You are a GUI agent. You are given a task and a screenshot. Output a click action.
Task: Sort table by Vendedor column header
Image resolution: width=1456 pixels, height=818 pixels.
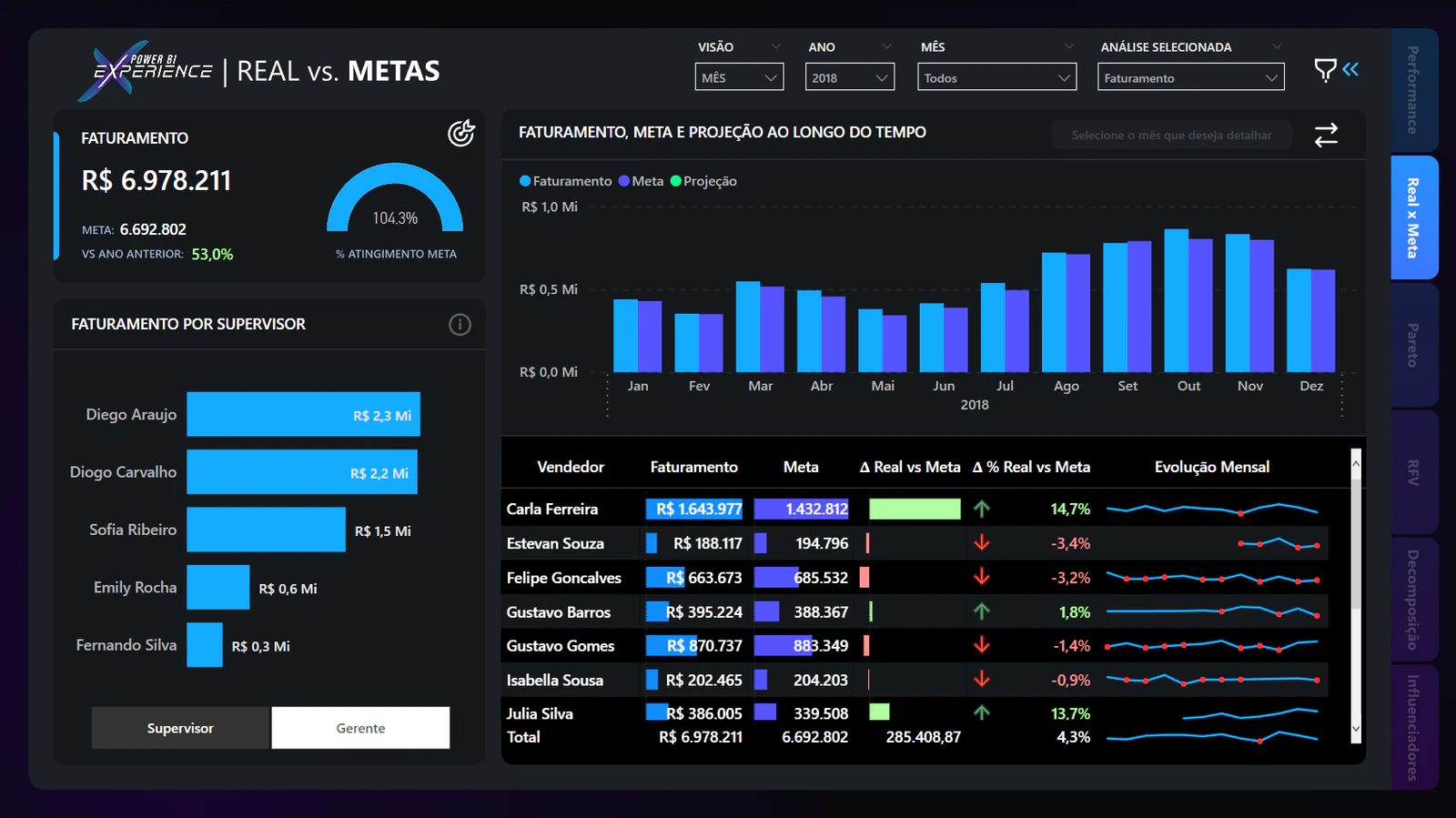571,467
